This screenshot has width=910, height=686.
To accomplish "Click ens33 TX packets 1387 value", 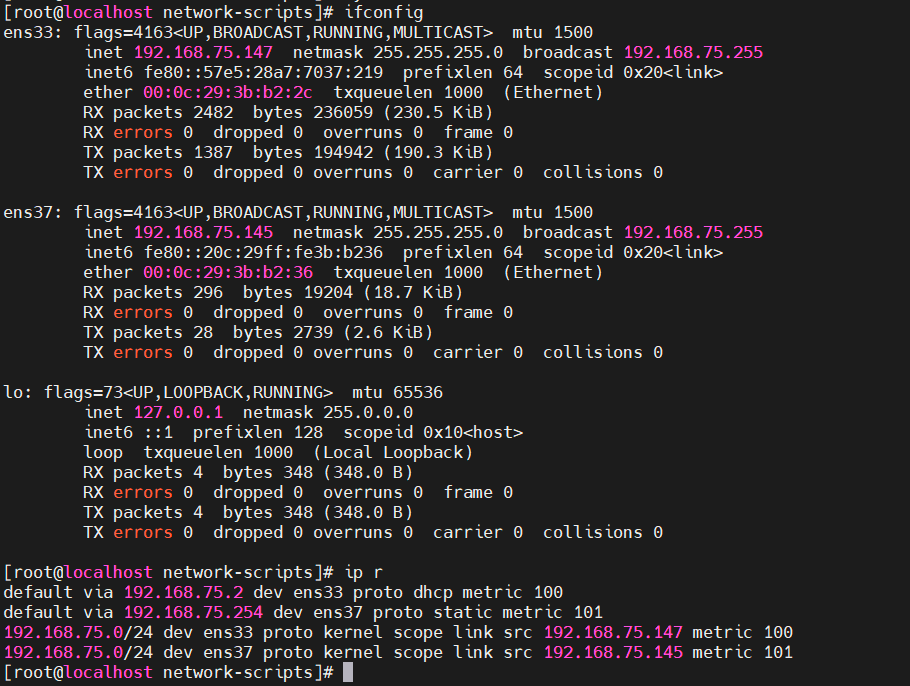I will 213,152.
